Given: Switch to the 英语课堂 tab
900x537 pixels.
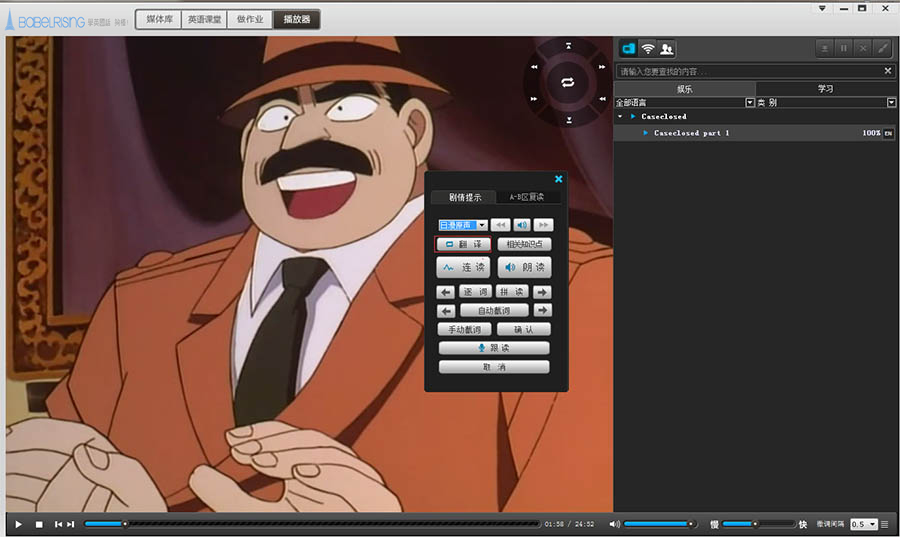Looking at the screenshot, I should pyautogui.click(x=204, y=19).
